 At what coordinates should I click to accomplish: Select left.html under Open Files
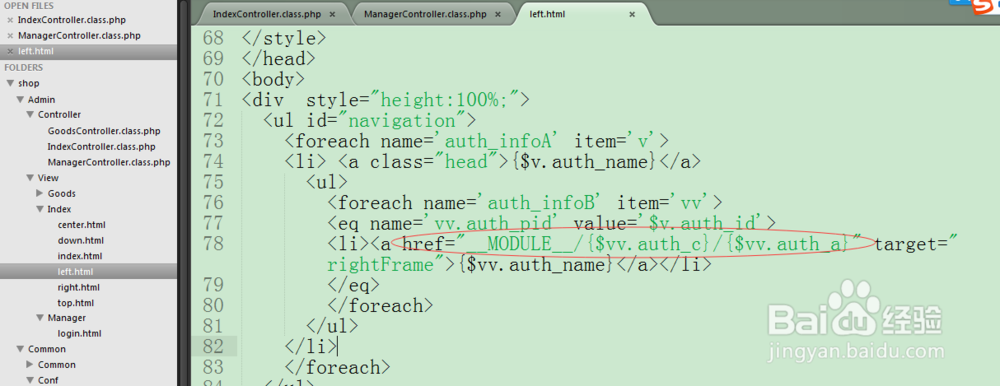click(36, 52)
